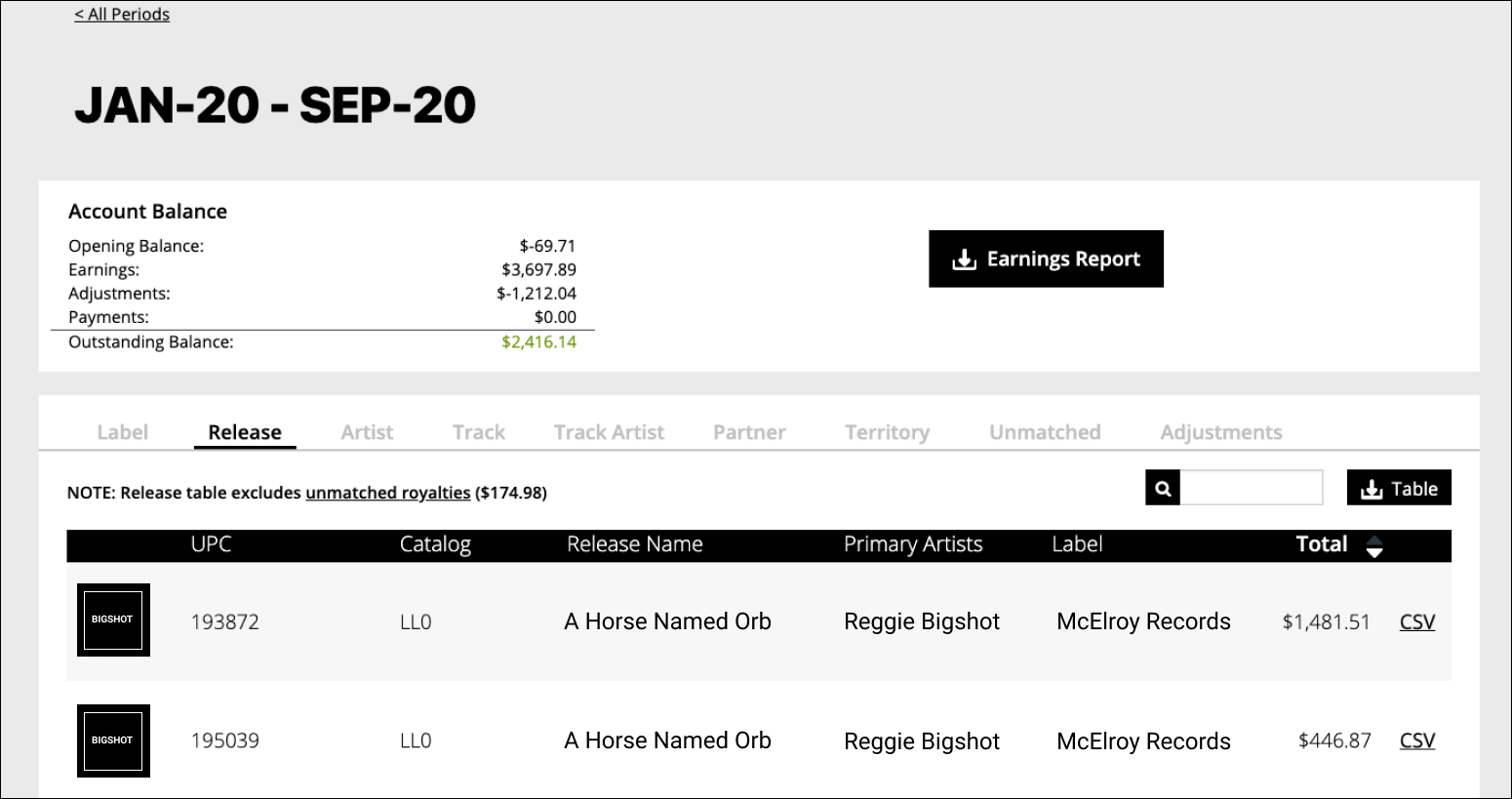Switch to the Artist tab
This screenshot has width=1512, height=799.
367,432
